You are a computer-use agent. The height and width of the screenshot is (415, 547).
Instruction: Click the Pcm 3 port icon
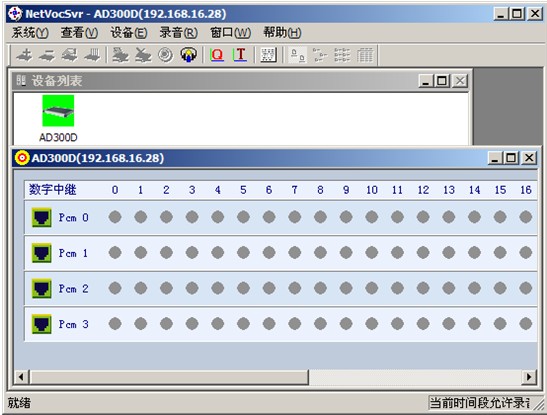point(42,324)
